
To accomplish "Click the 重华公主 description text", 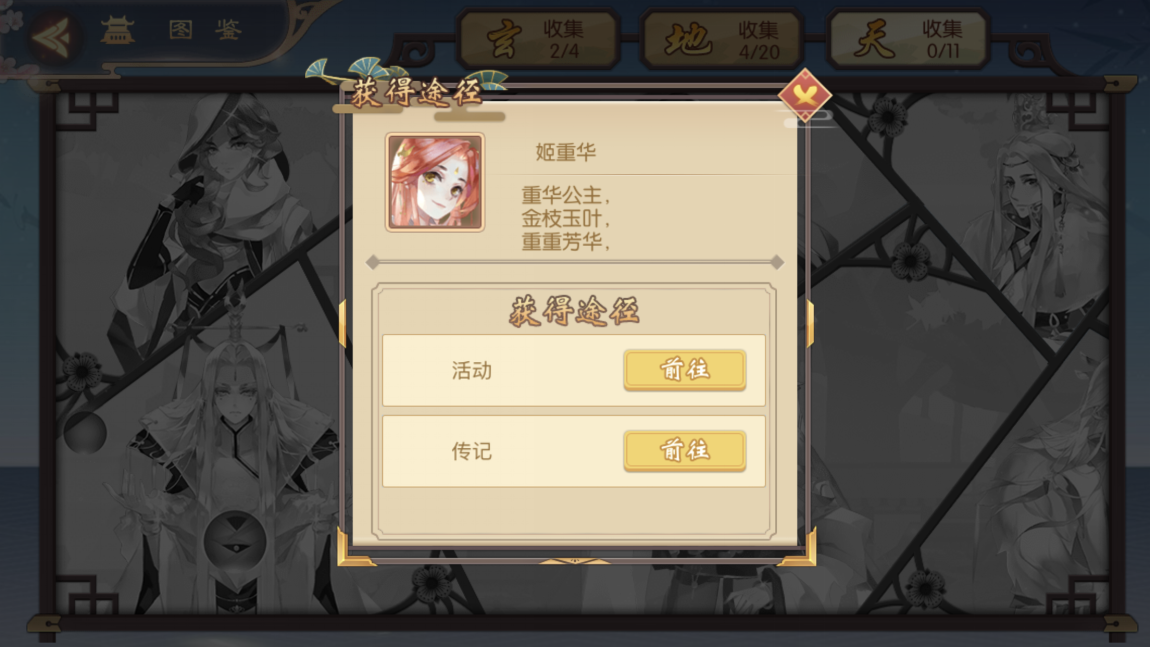I will [x=565, y=195].
